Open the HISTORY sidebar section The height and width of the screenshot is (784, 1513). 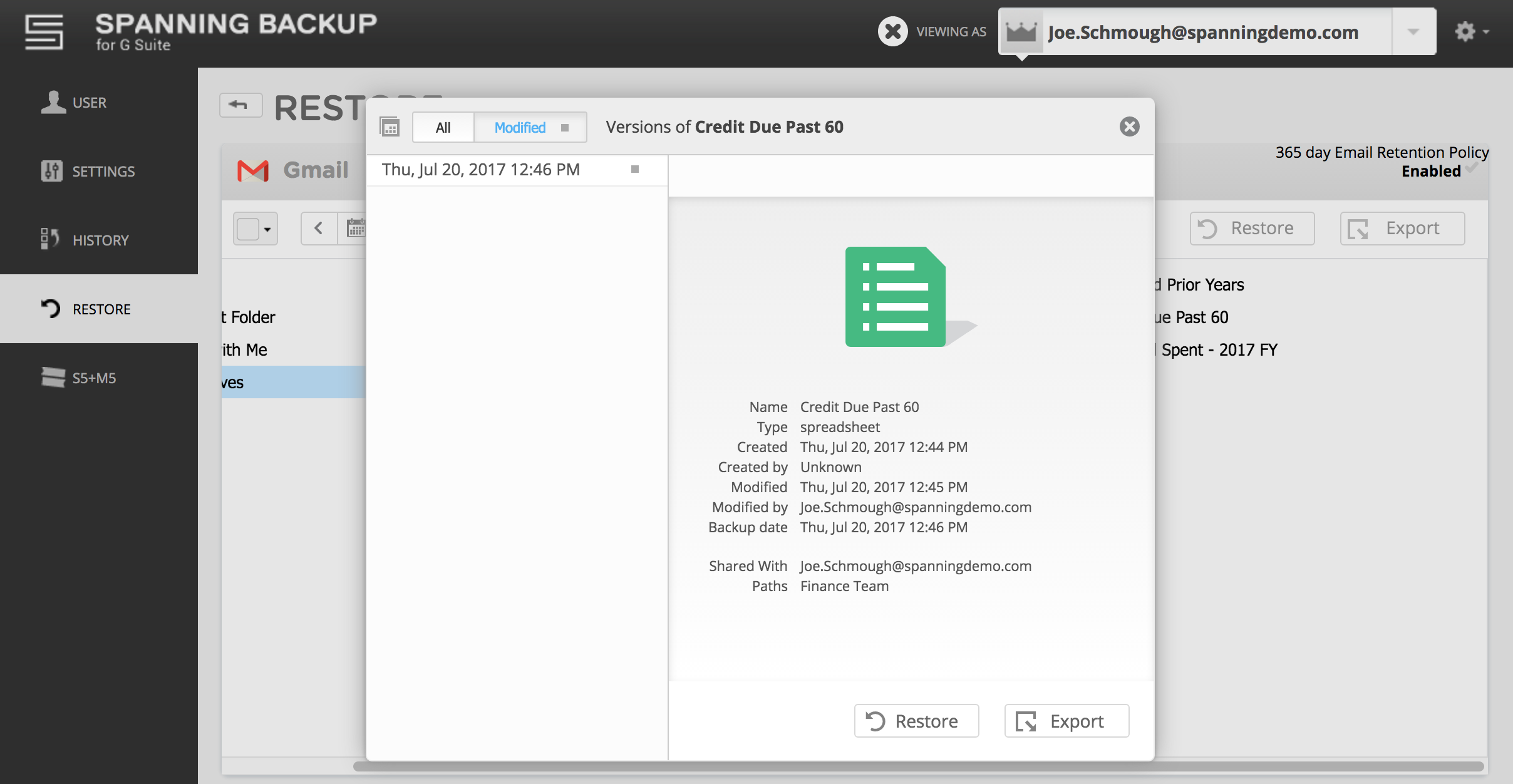pyautogui.click(x=99, y=240)
